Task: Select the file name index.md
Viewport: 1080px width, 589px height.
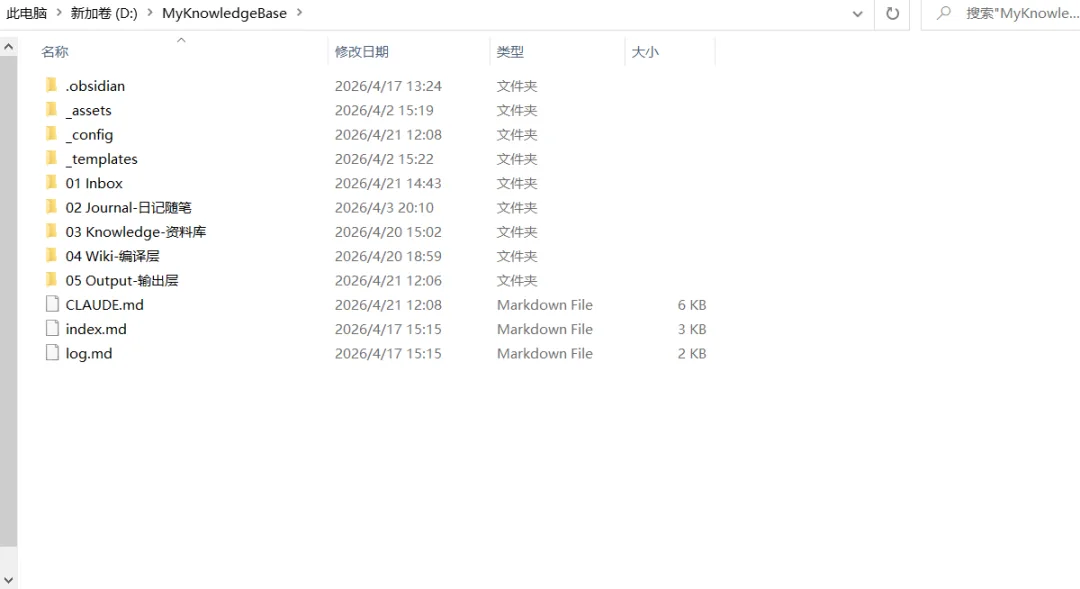Action: click(96, 329)
